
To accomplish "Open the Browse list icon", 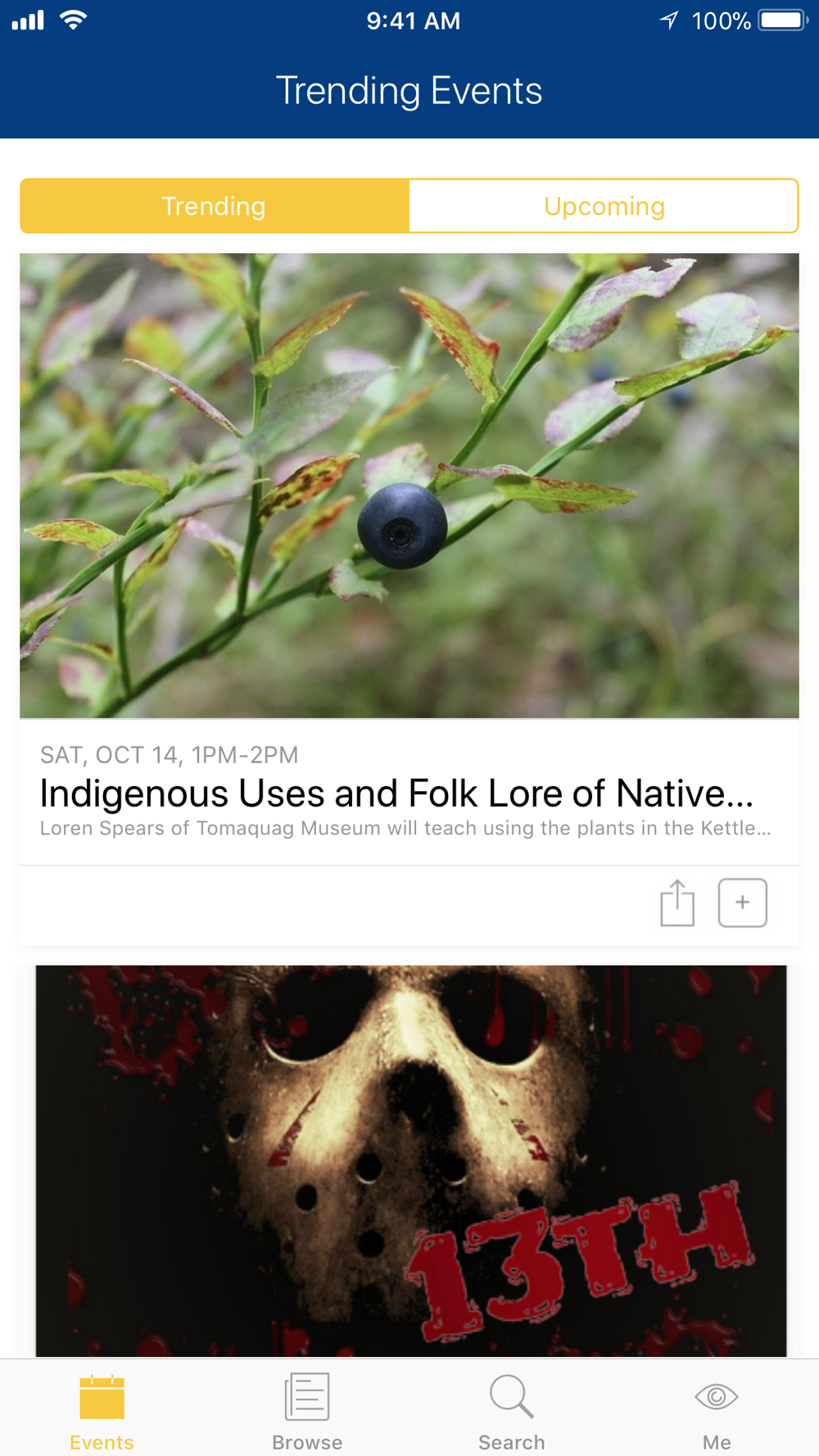I will point(307,1397).
